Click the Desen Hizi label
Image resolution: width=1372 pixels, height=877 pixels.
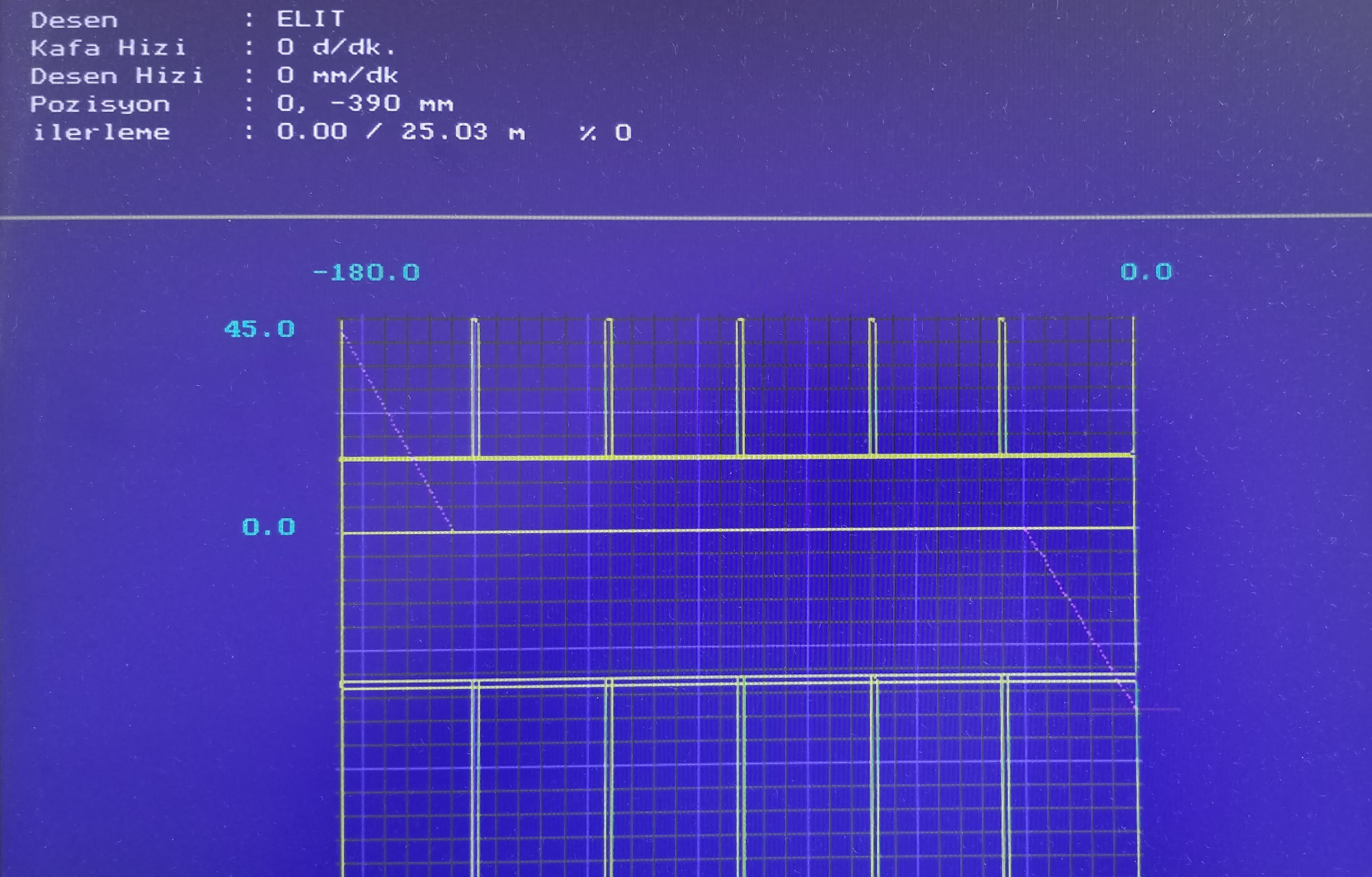pos(117,76)
